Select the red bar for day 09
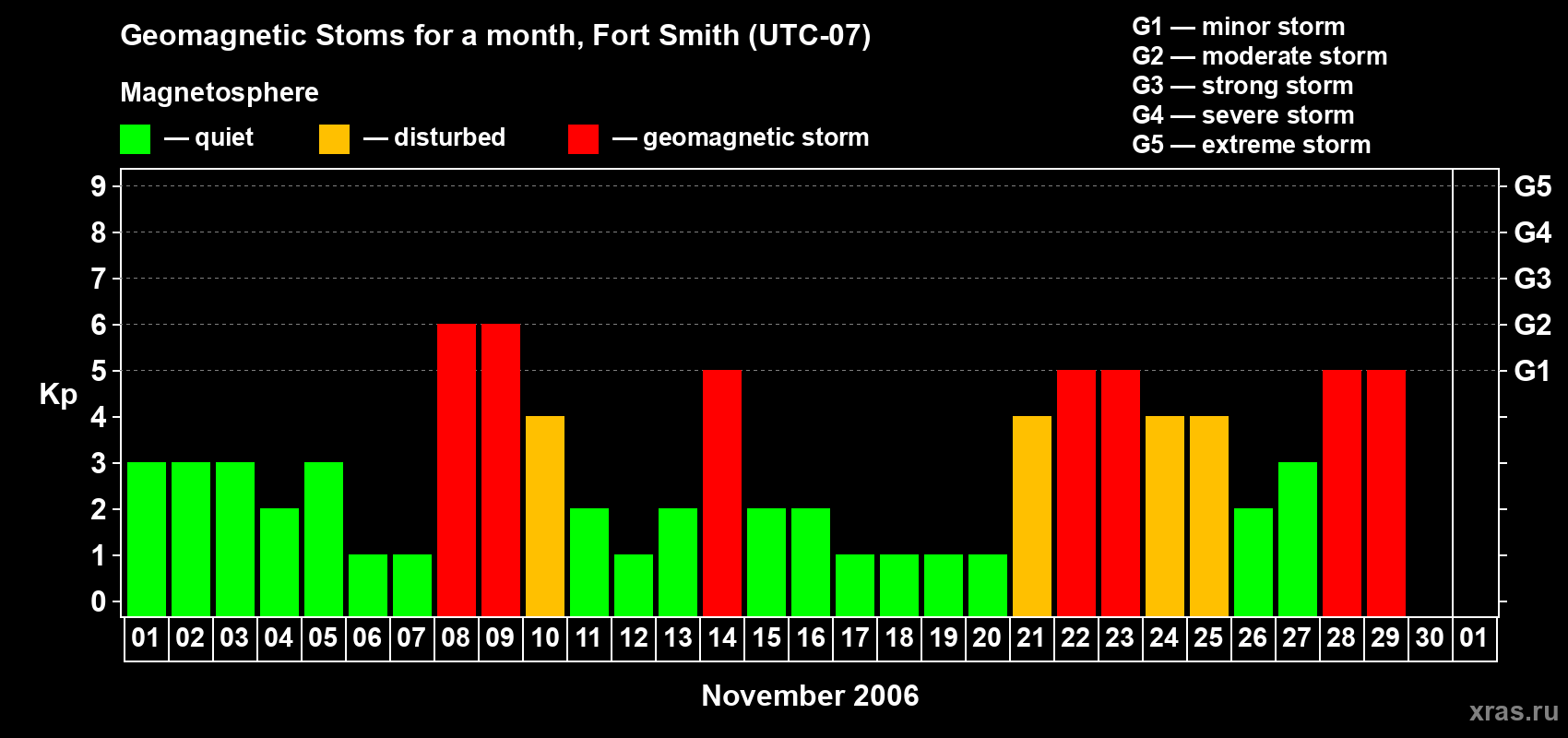The image size is (1568, 738). [x=501, y=470]
